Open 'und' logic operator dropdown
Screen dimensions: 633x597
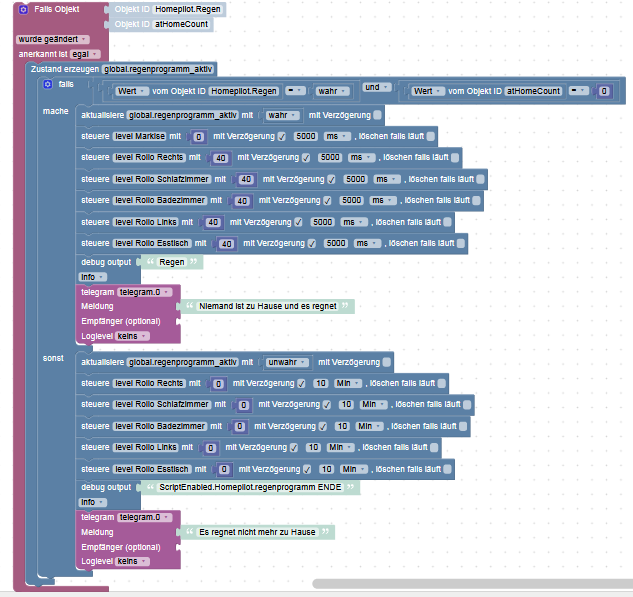(377, 87)
